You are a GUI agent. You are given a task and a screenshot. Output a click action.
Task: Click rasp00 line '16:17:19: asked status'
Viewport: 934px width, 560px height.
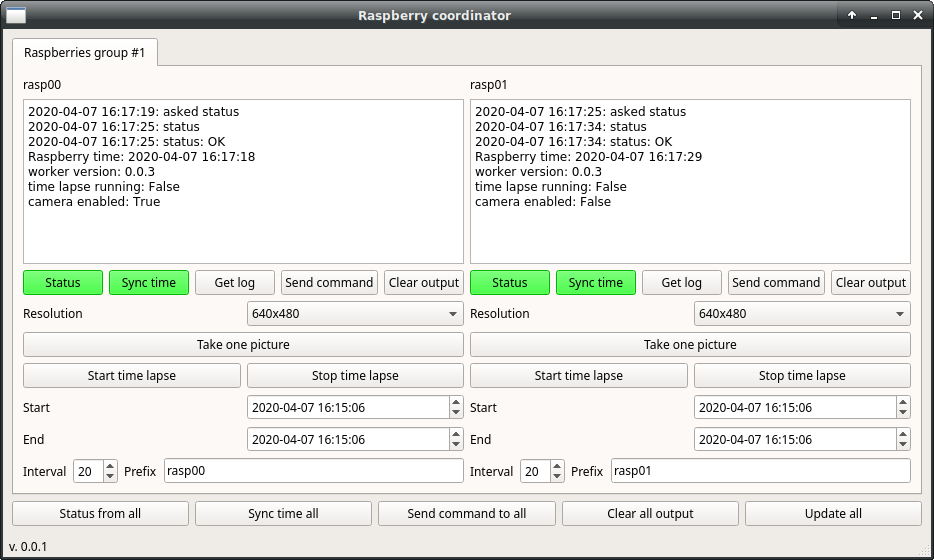pos(170,112)
